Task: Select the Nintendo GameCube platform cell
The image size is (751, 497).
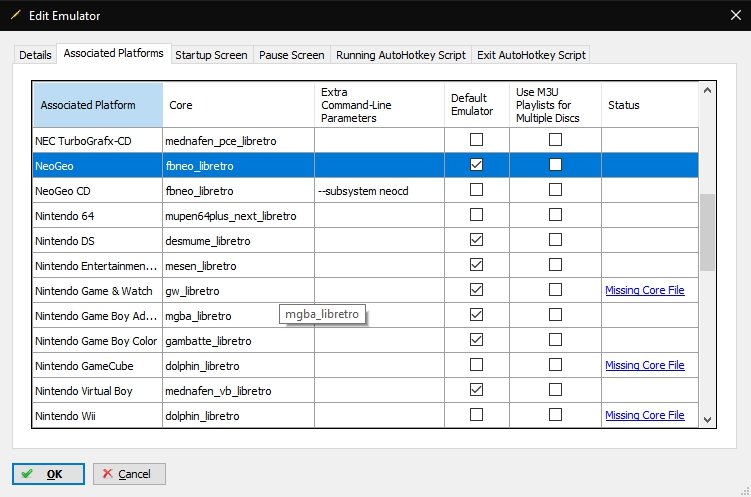Action: [98, 366]
